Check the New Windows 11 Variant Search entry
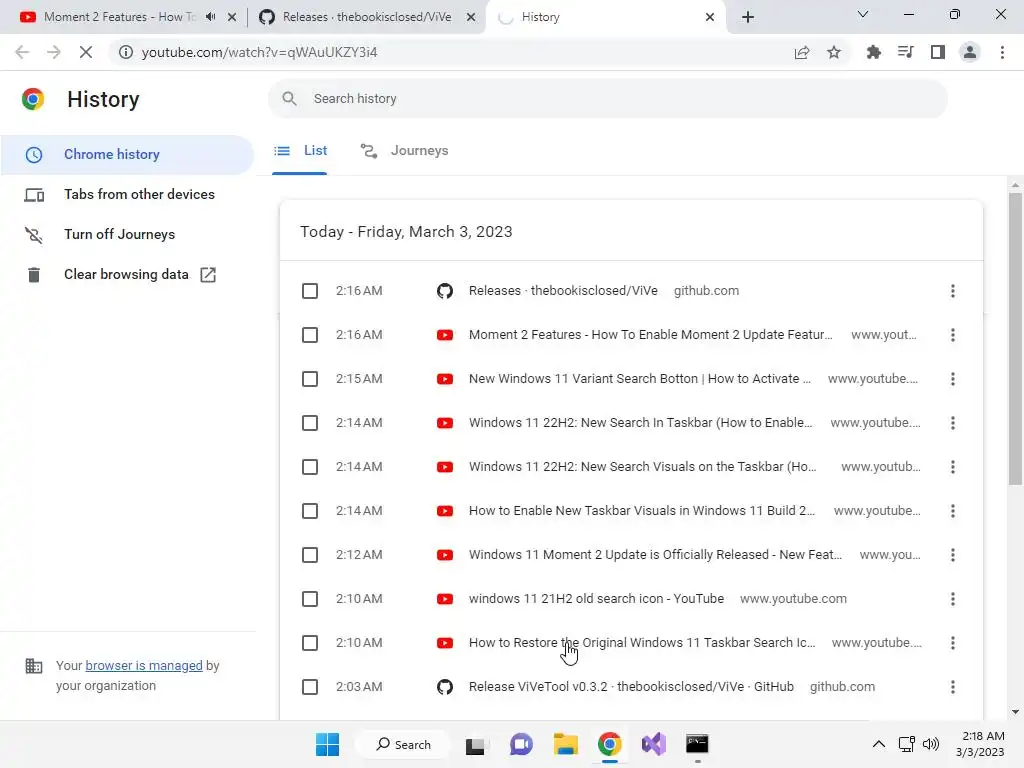The width and height of the screenshot is (1024, 768). pyautogui.click(x=310, y=379)
